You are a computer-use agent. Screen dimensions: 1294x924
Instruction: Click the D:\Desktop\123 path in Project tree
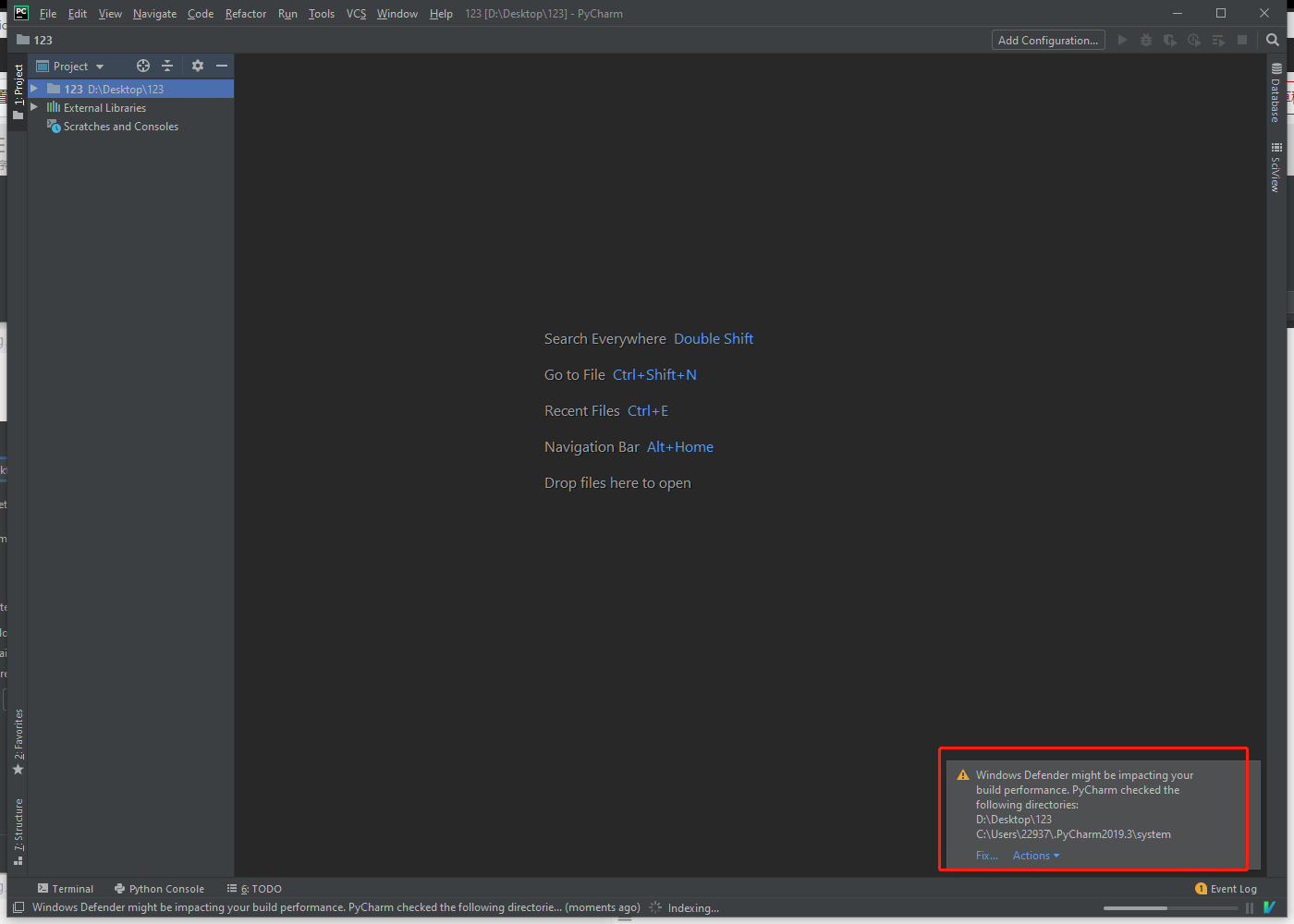coord(126,90)
